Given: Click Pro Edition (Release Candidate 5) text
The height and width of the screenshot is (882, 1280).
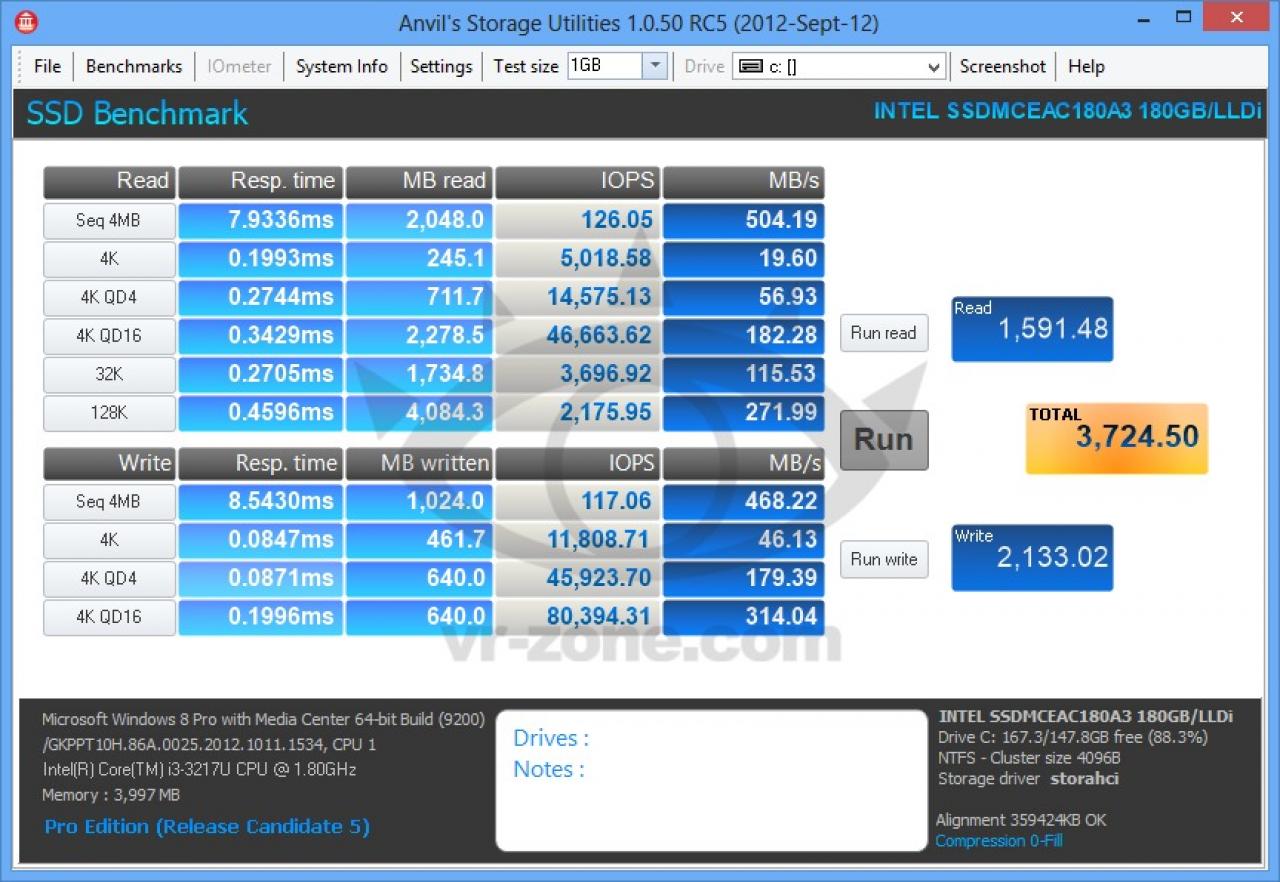Looking at the screenshot, I should point(207,827).
